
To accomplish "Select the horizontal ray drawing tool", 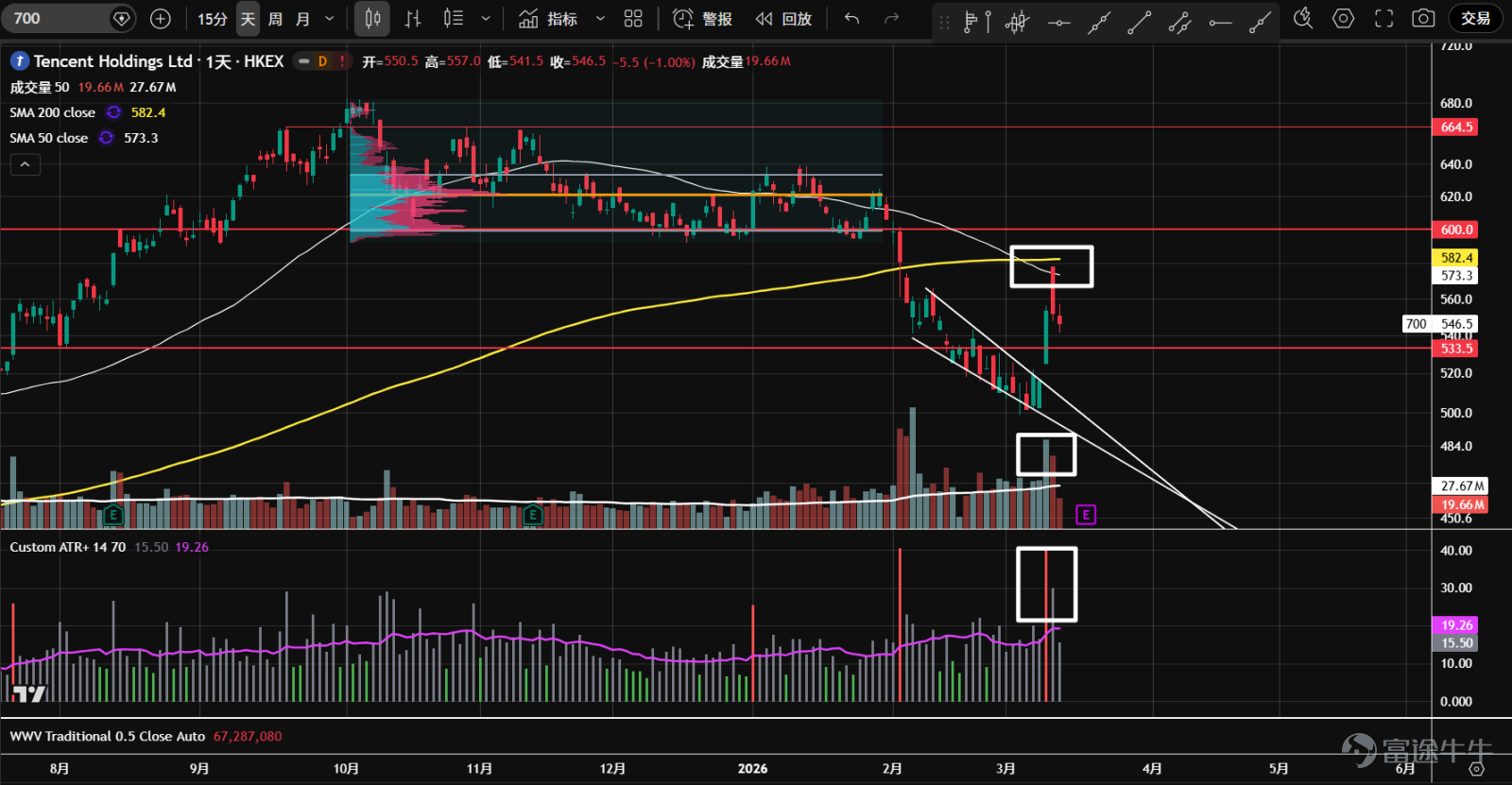I will [x=1220, y=21].
